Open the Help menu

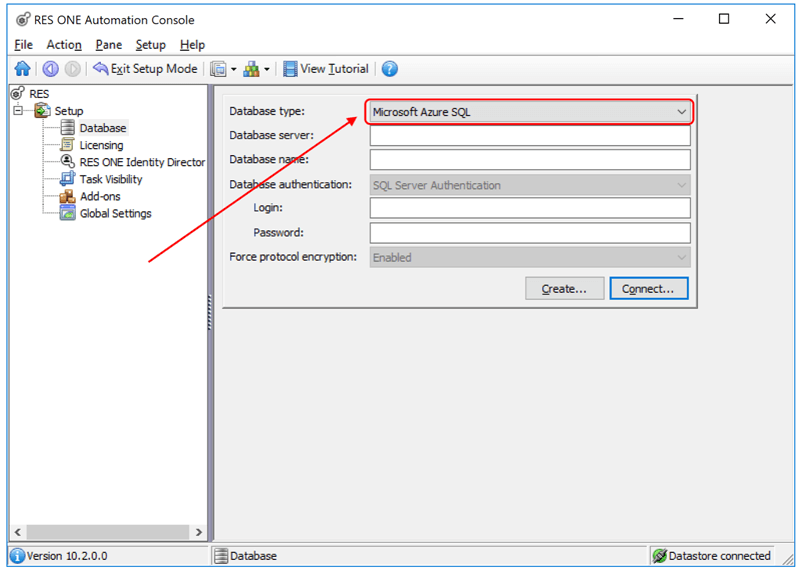[x=192, y=45]
